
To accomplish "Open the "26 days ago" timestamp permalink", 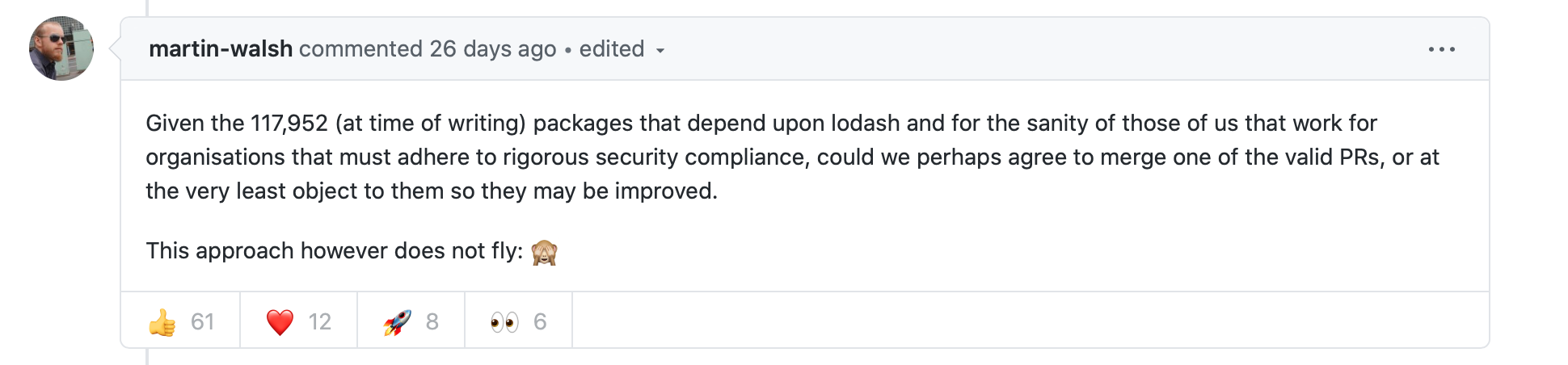I will pos(493,49).
